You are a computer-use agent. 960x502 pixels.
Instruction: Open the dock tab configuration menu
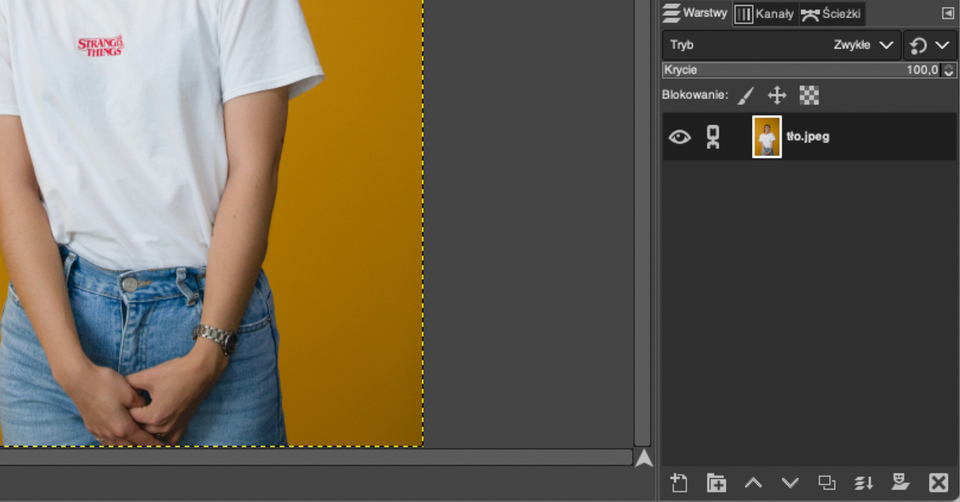pyautogui.click(x=947, y=13)
